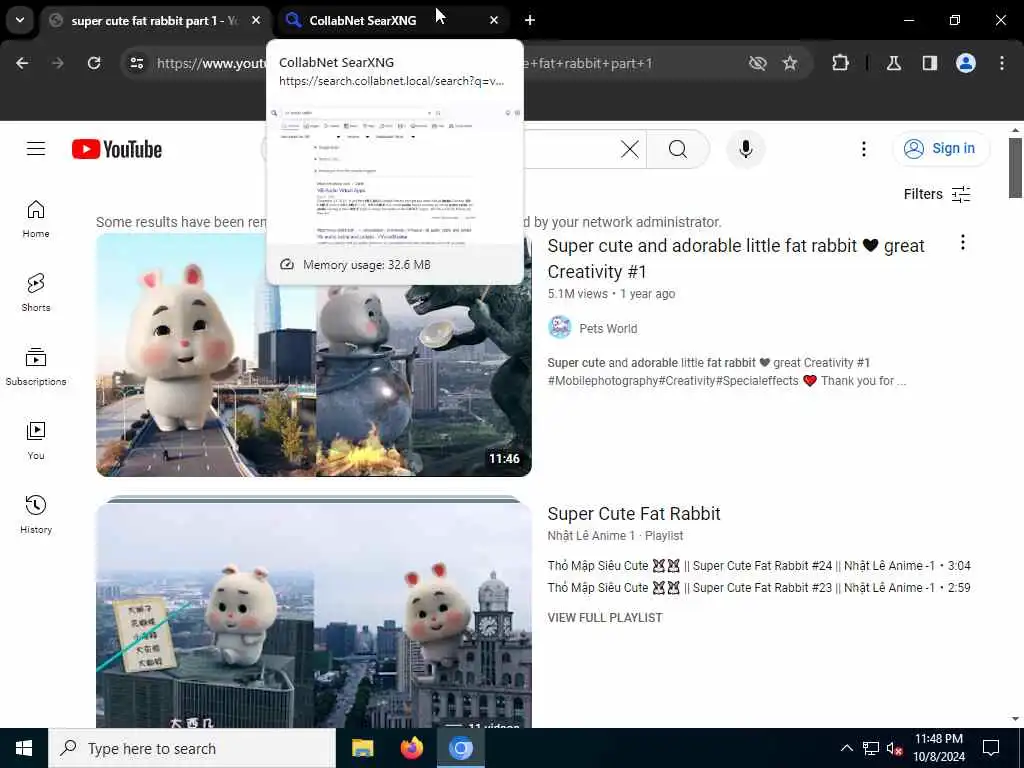
Task: Read the description text with #Mobilephotography hashtags
Action: tap(726, 372)
